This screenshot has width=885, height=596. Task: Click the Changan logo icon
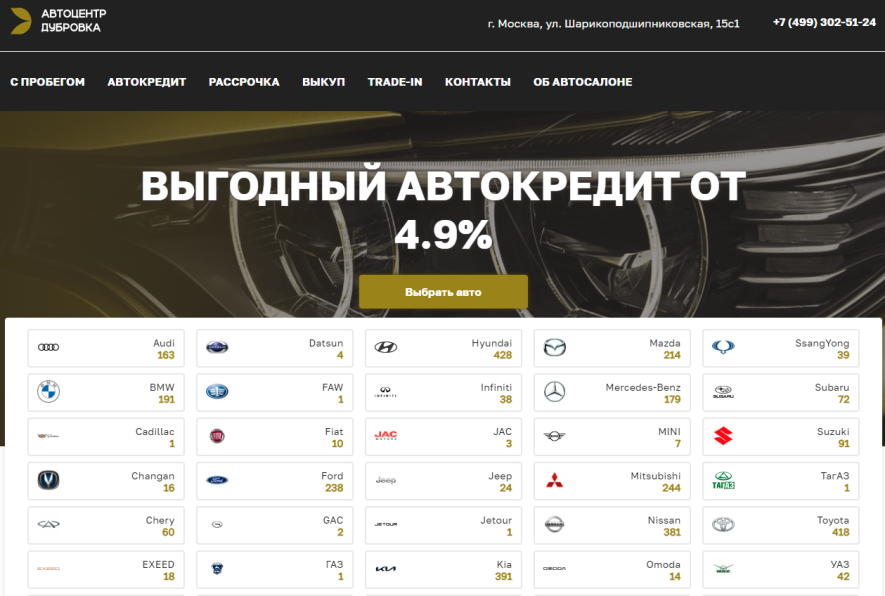[x=48, y=480]
